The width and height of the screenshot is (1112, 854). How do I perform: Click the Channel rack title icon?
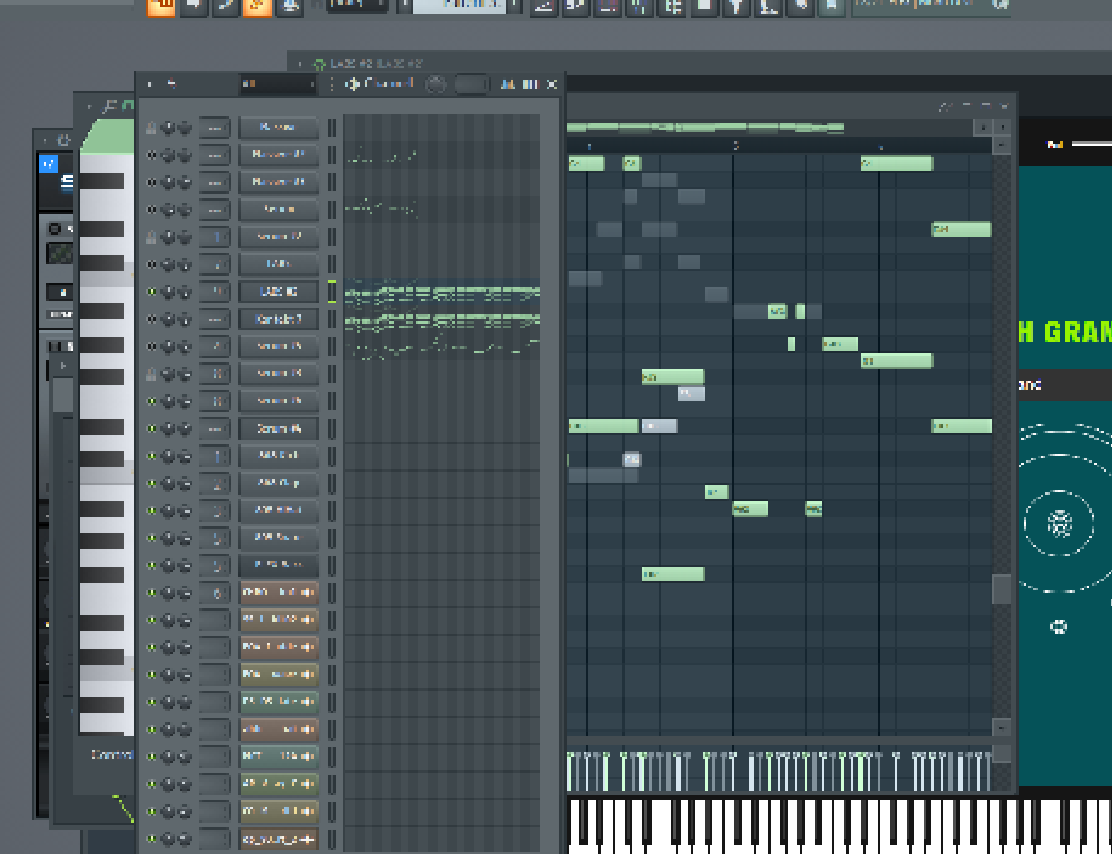tap(352, 84)
